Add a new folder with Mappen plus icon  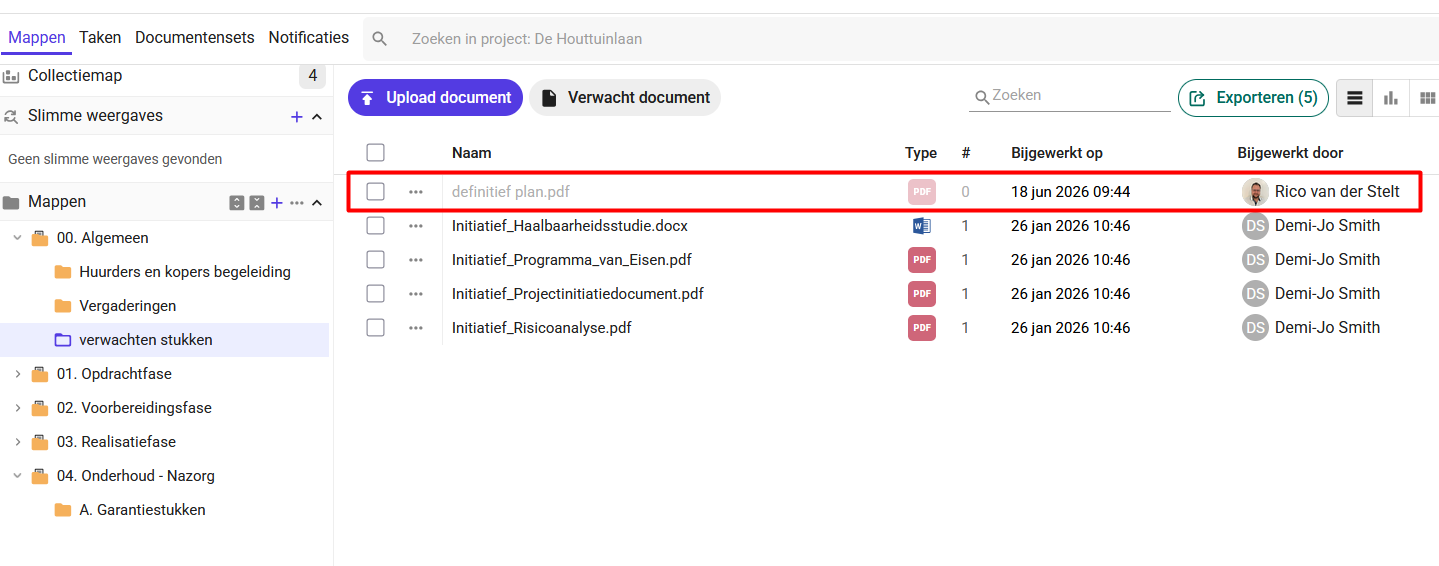[x=277, y=203]
